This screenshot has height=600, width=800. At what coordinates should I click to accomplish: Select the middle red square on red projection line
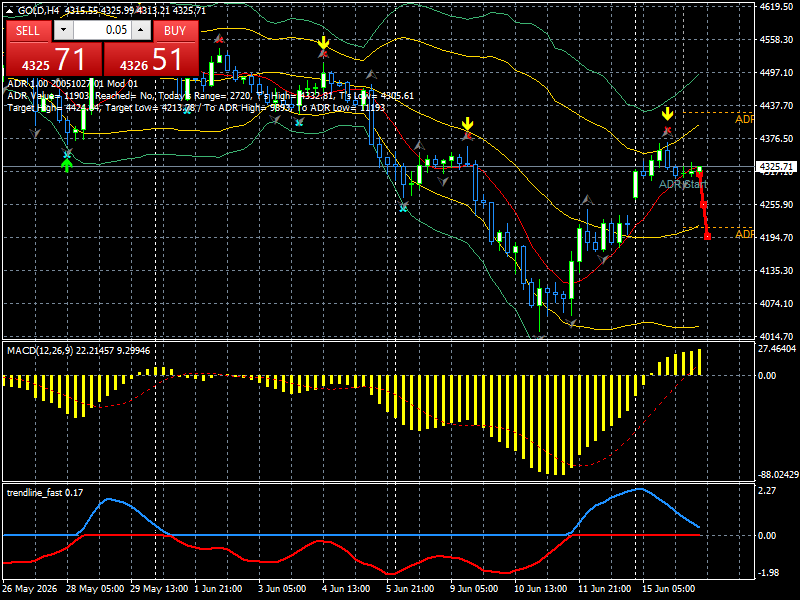coord(704,205)
